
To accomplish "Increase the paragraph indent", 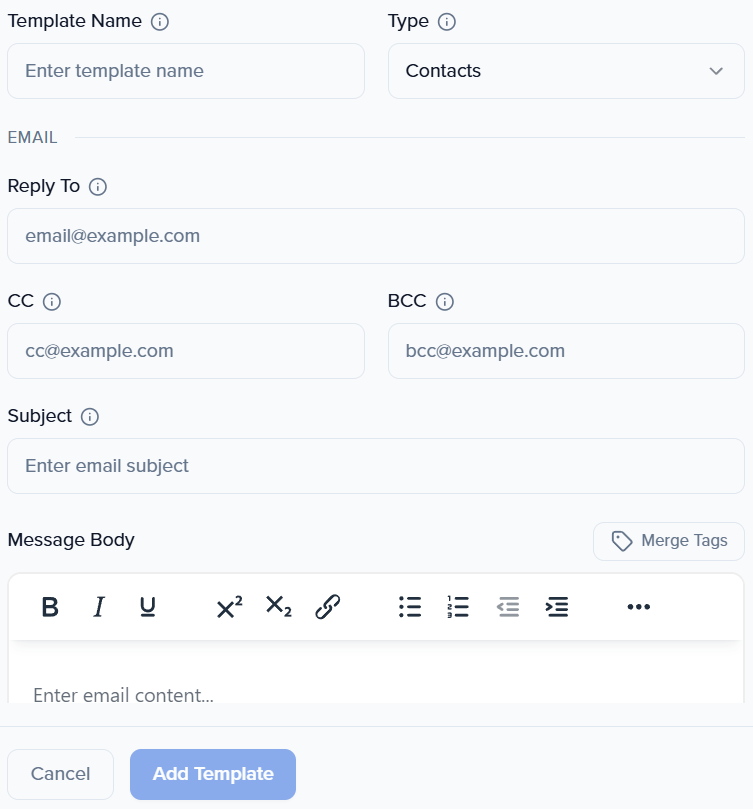I will click(x=557, y=606).
